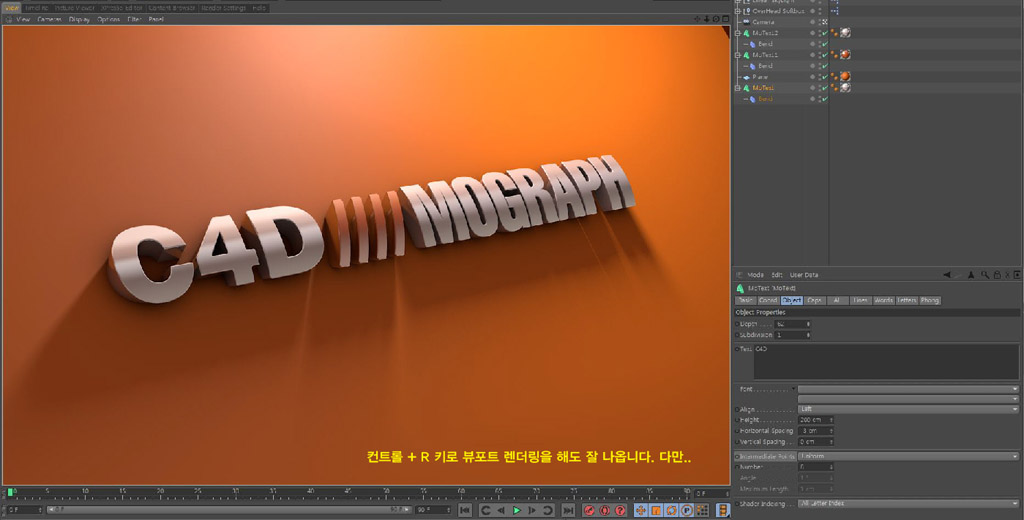Click the Camera row's target tag icon
This screenshot has height=520, width=1024.
coord(825,22)
